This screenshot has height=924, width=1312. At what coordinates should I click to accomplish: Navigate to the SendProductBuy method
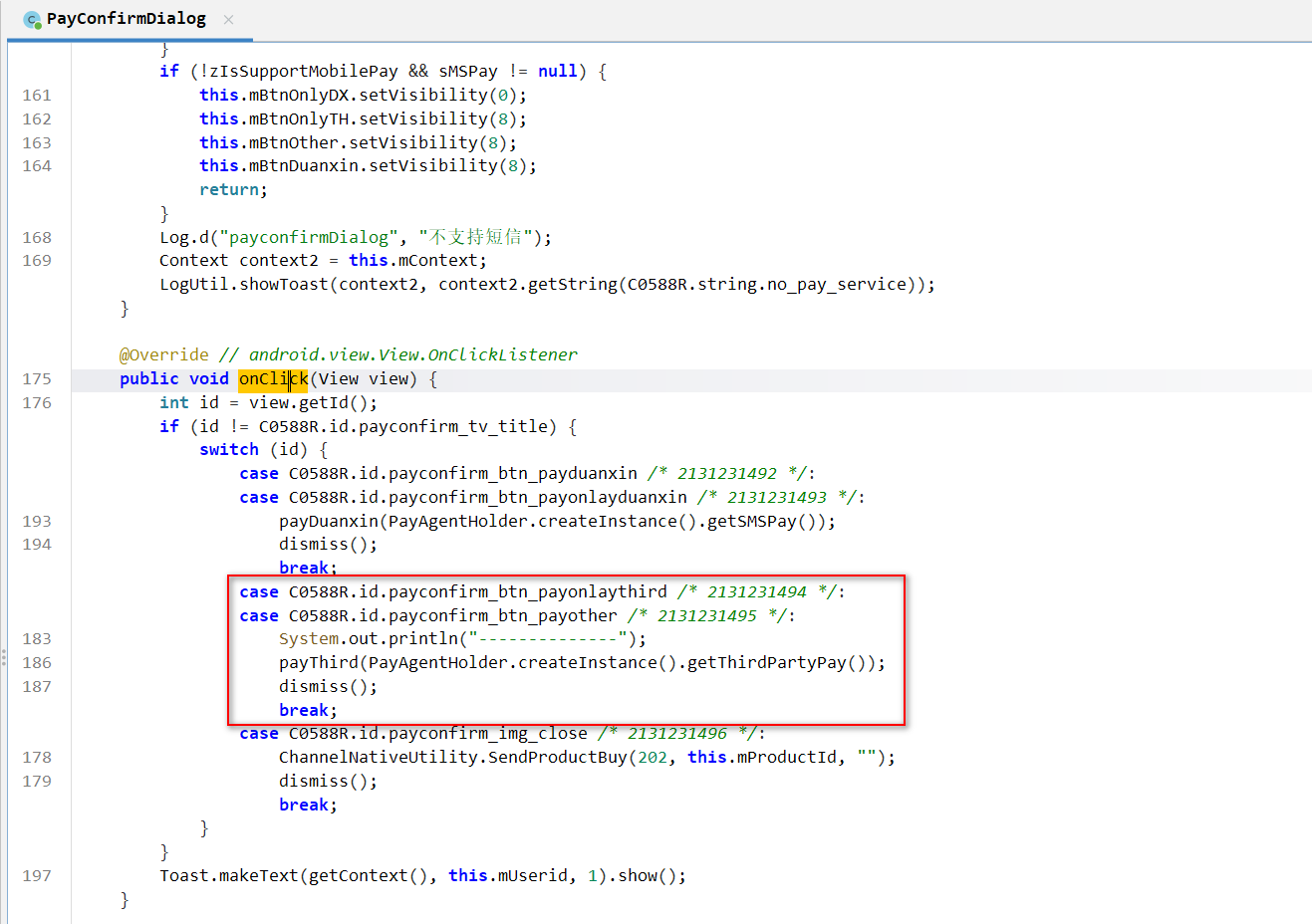[x=557, y=758]
